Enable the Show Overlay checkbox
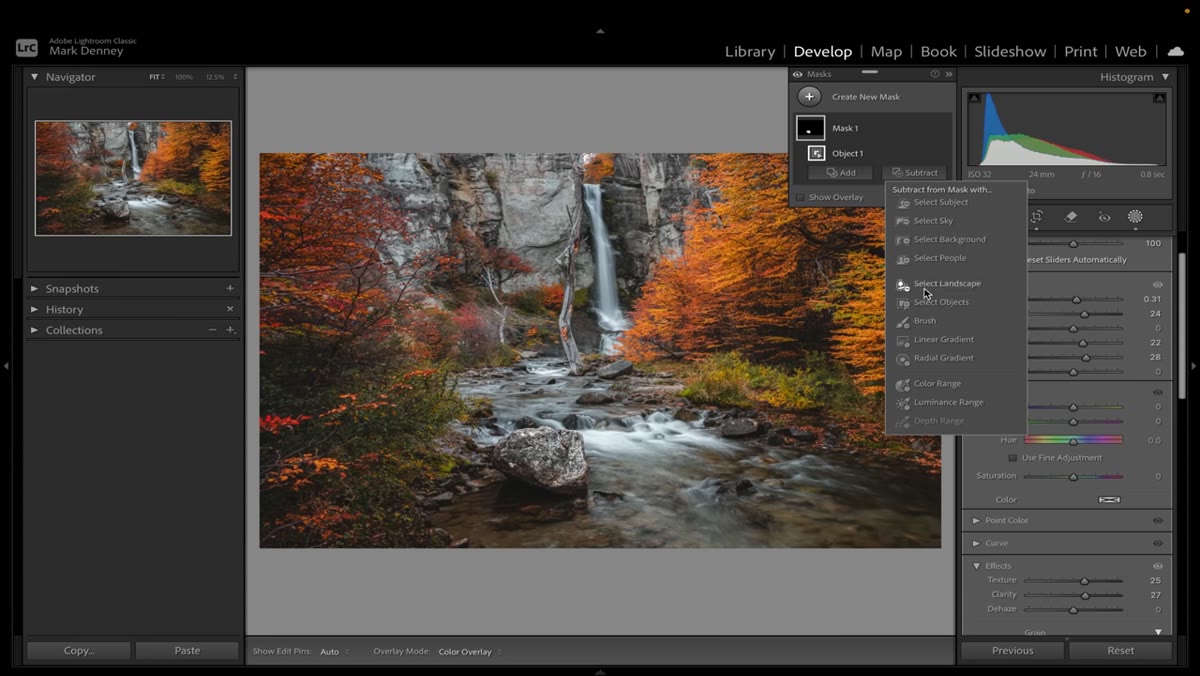The height and width of the screenshot is (676, 1200). 798,197
